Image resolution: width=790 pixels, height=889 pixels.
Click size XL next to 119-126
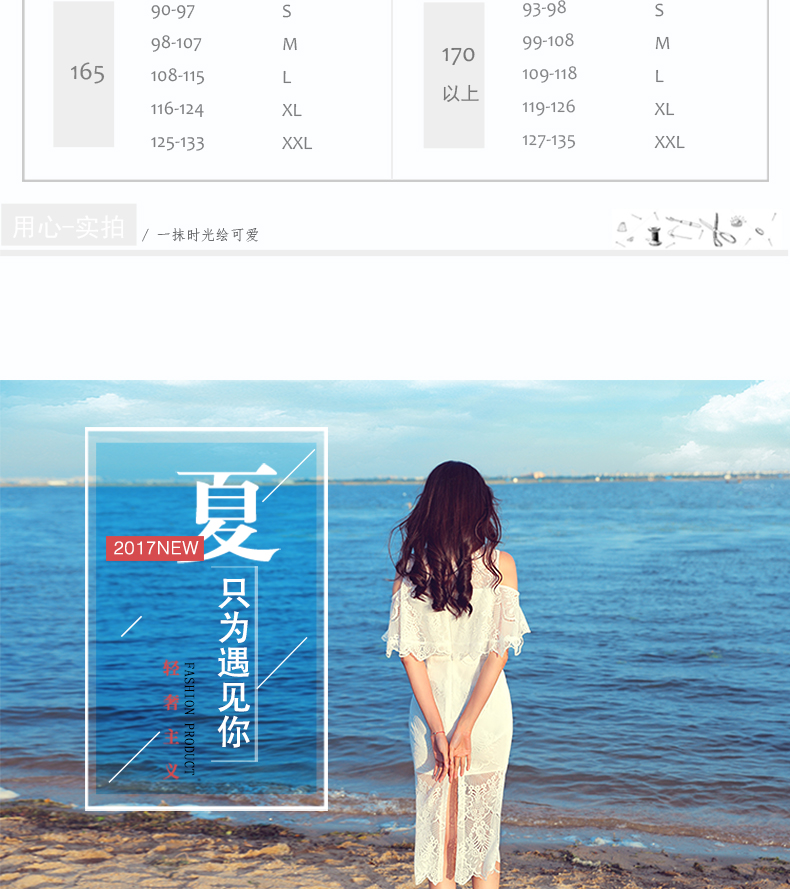(664, 109)
